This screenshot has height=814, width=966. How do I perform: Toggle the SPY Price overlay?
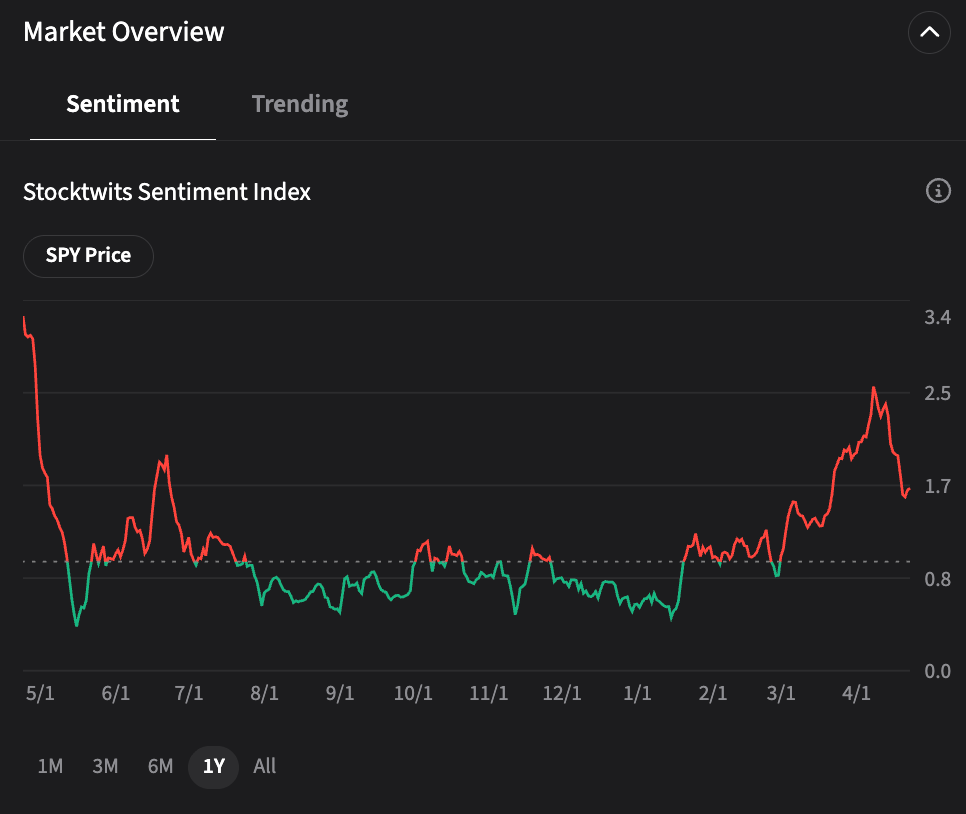[88, 256]
